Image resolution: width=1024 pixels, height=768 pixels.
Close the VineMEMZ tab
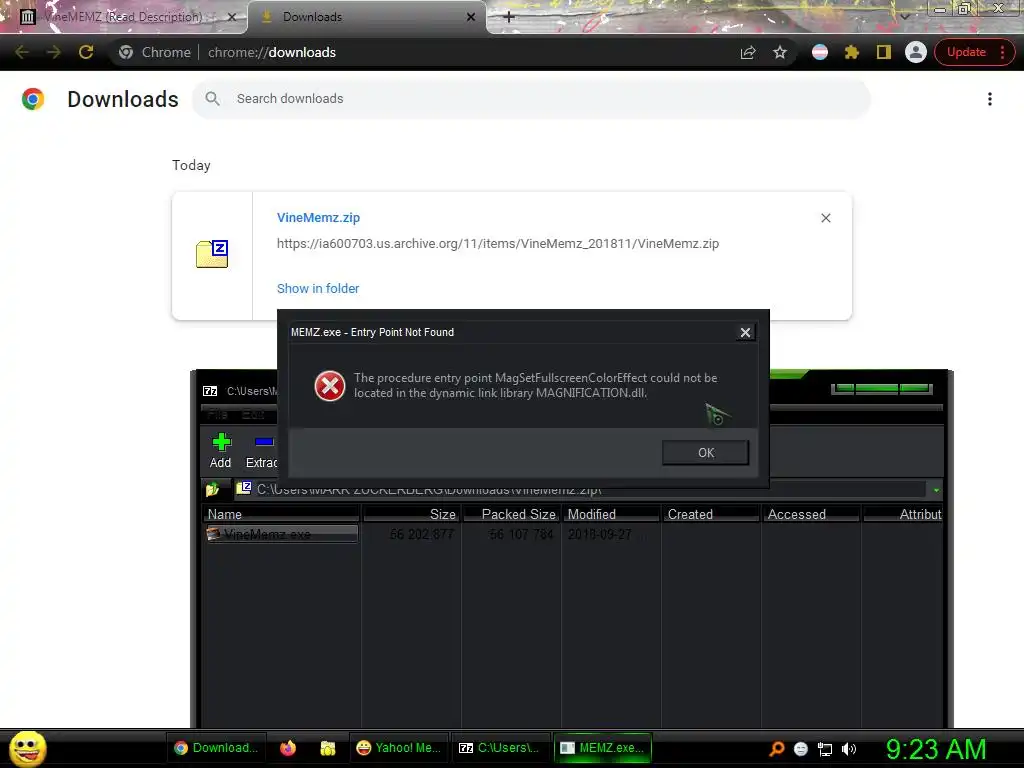(x=231, y=17)
